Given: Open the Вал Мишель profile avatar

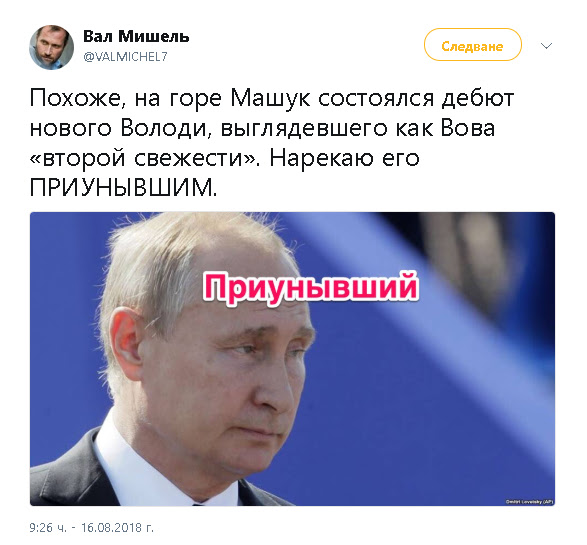Looking at the screenshot, I should pos(51,48).
